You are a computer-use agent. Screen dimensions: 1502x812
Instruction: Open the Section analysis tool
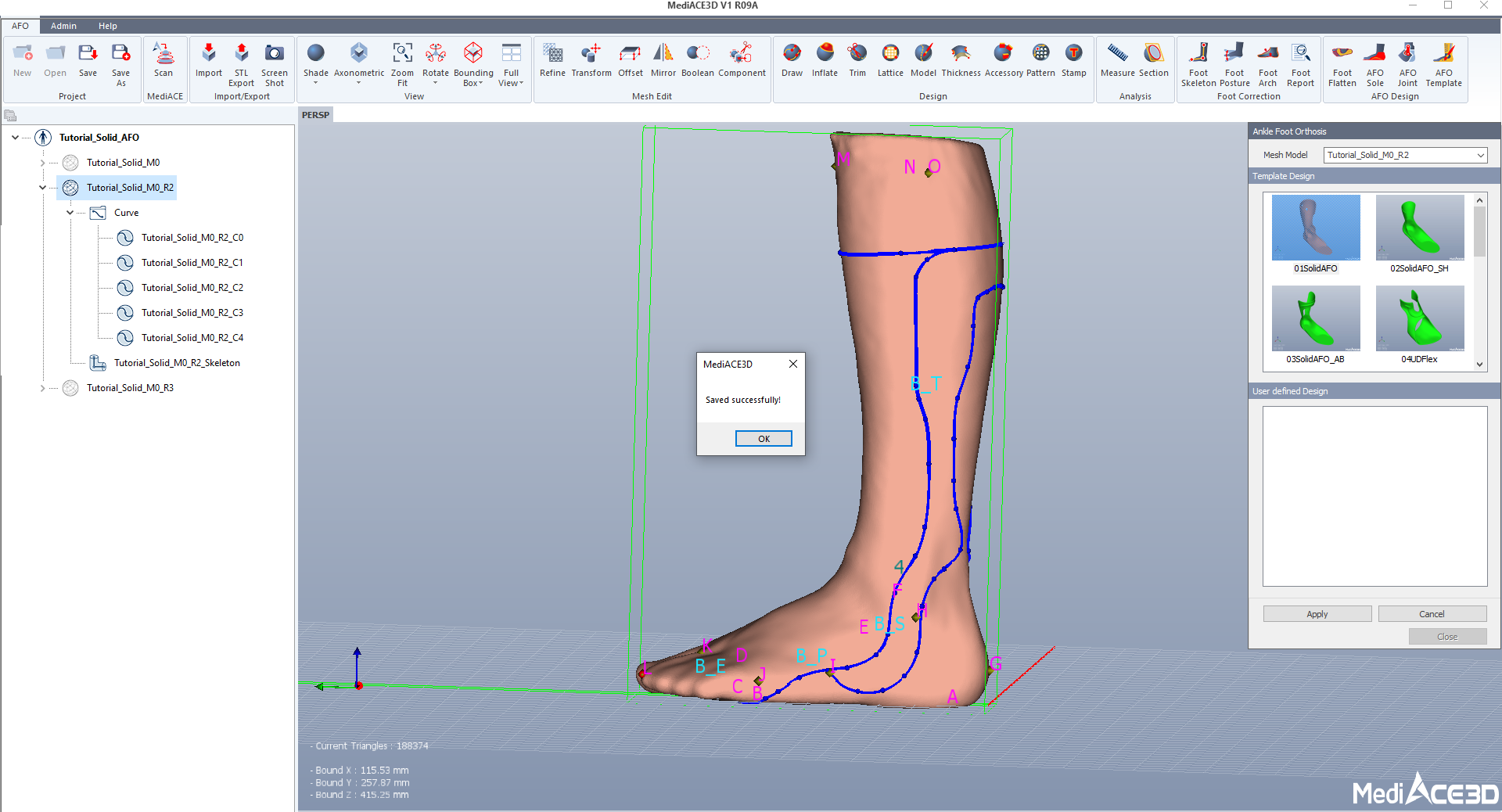(1154, 60)
